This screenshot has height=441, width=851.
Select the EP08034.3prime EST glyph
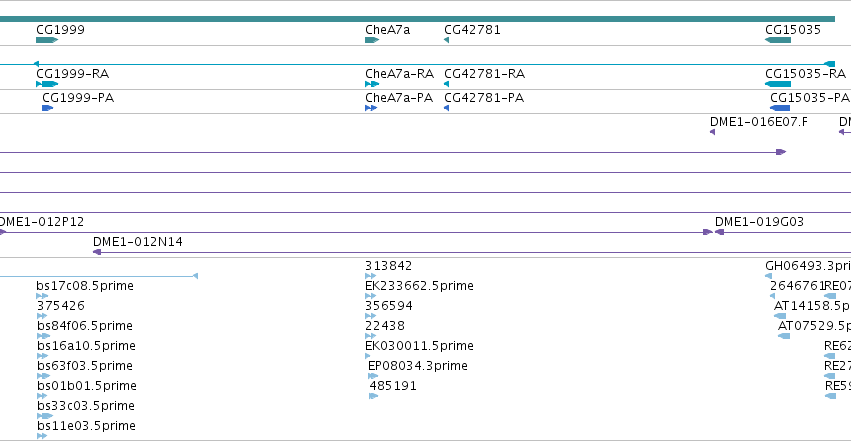coord(373,376)
